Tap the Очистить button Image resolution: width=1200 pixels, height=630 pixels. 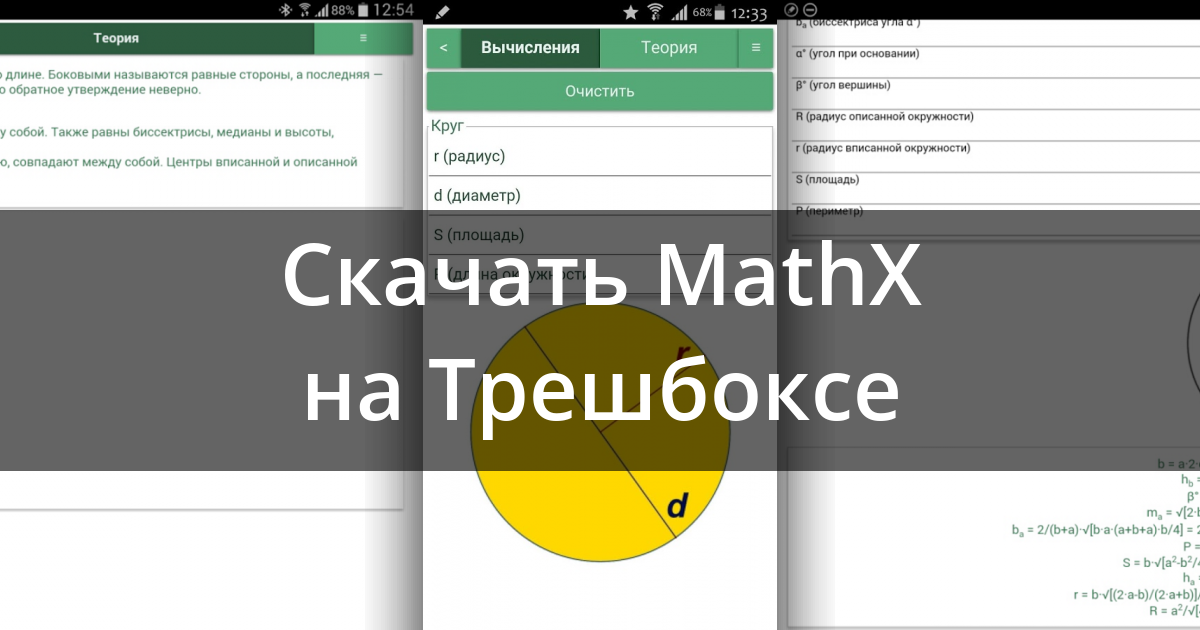pos(600,91)
